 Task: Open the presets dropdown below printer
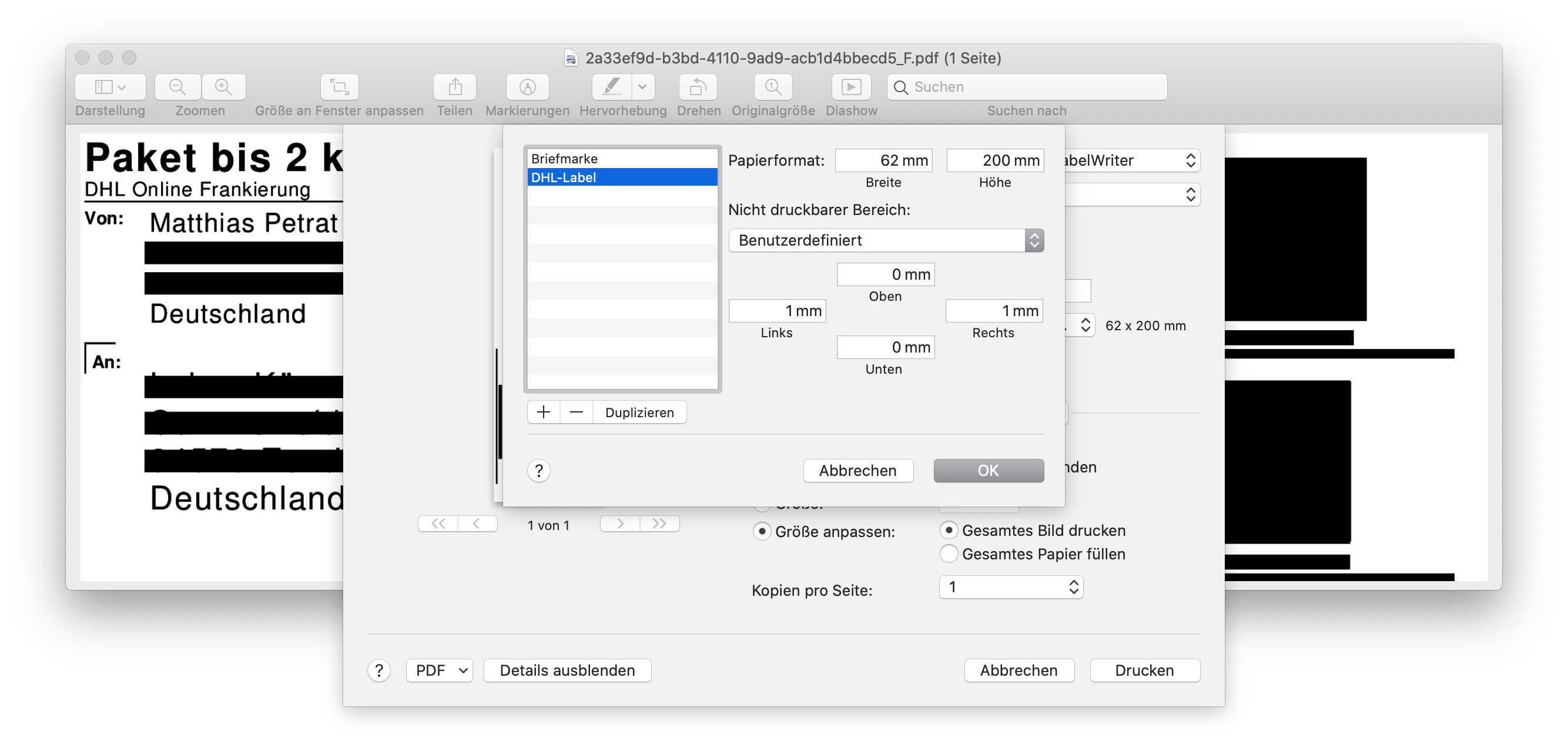tap(1133, 194)
